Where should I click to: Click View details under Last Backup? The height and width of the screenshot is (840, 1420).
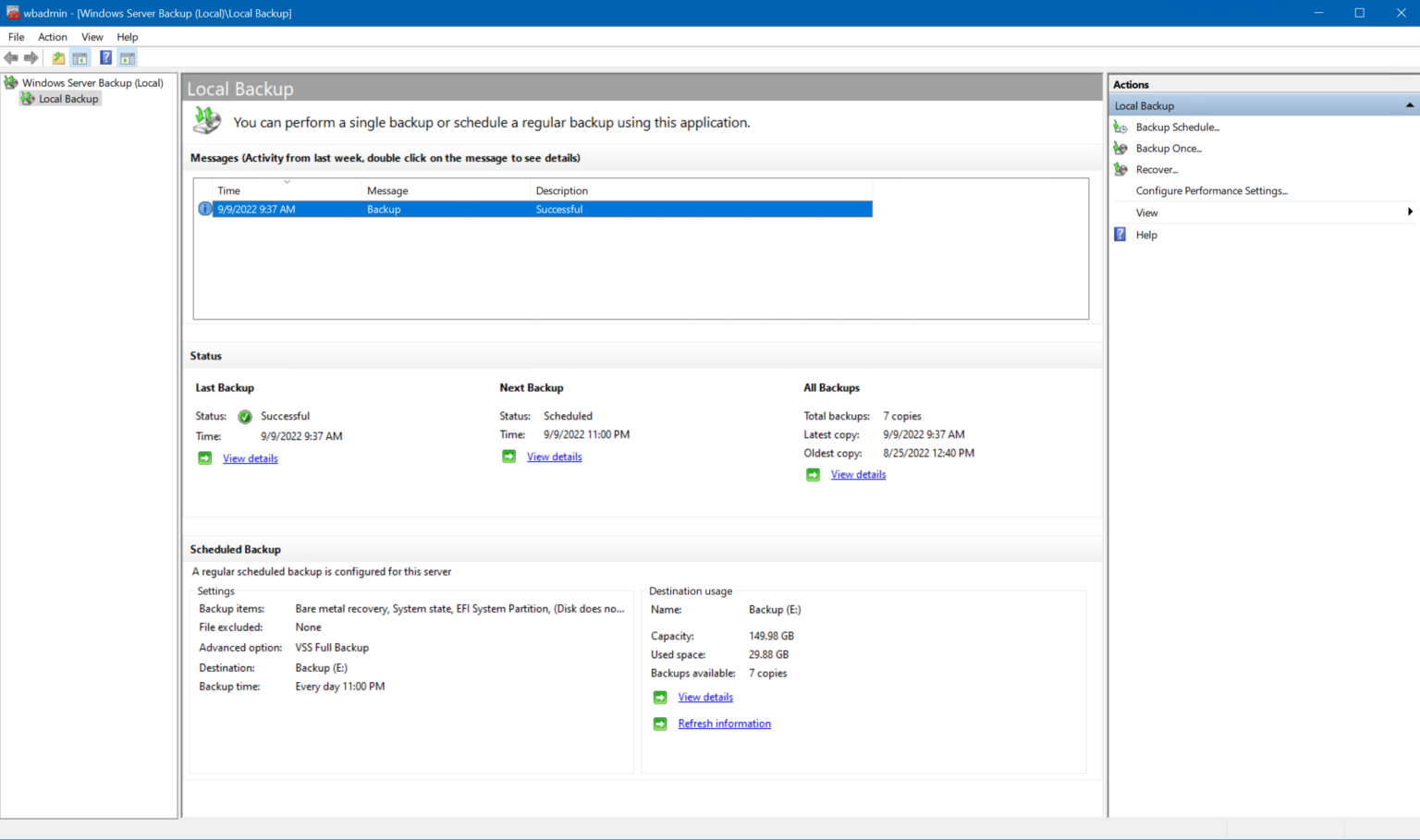coord(250,457)
